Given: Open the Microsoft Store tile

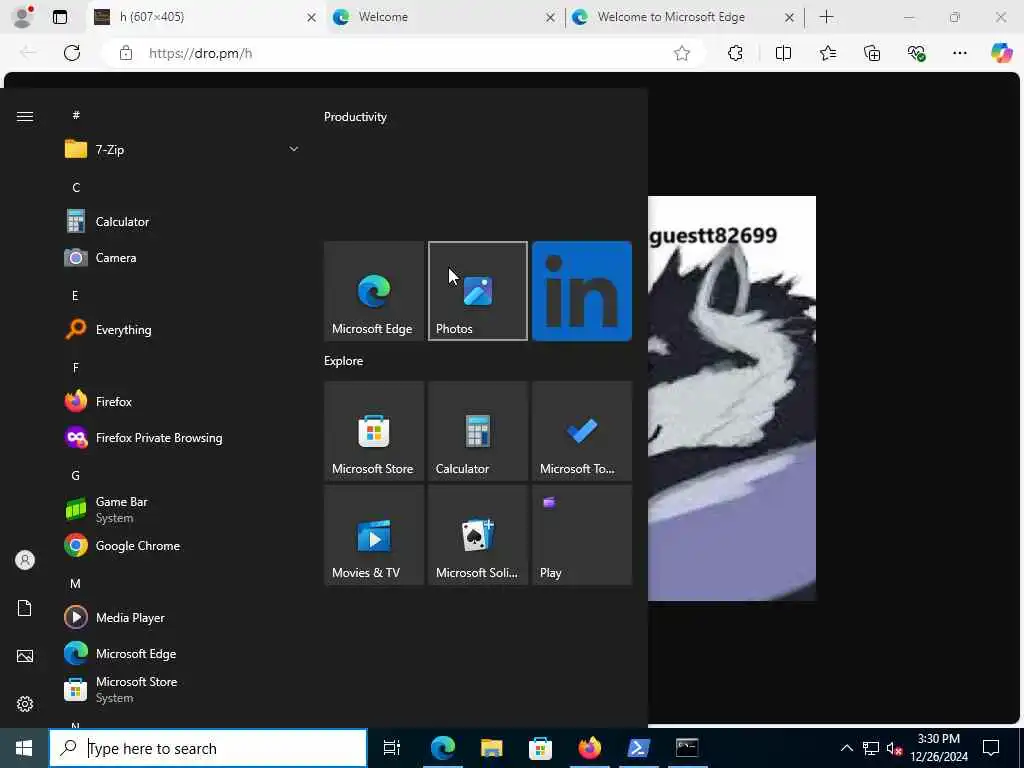Looking at the screenshot, I should point(374,431).
